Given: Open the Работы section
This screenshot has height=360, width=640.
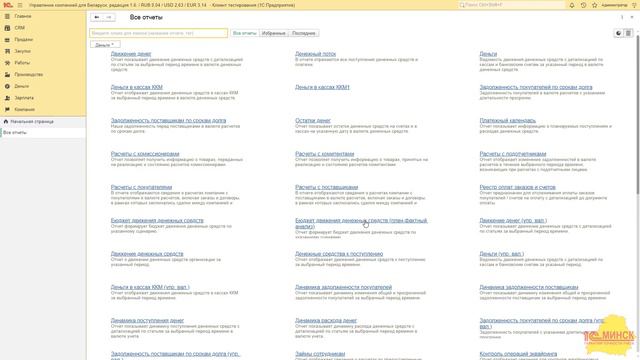Looking at the screenshot, I should pos(22,63).
